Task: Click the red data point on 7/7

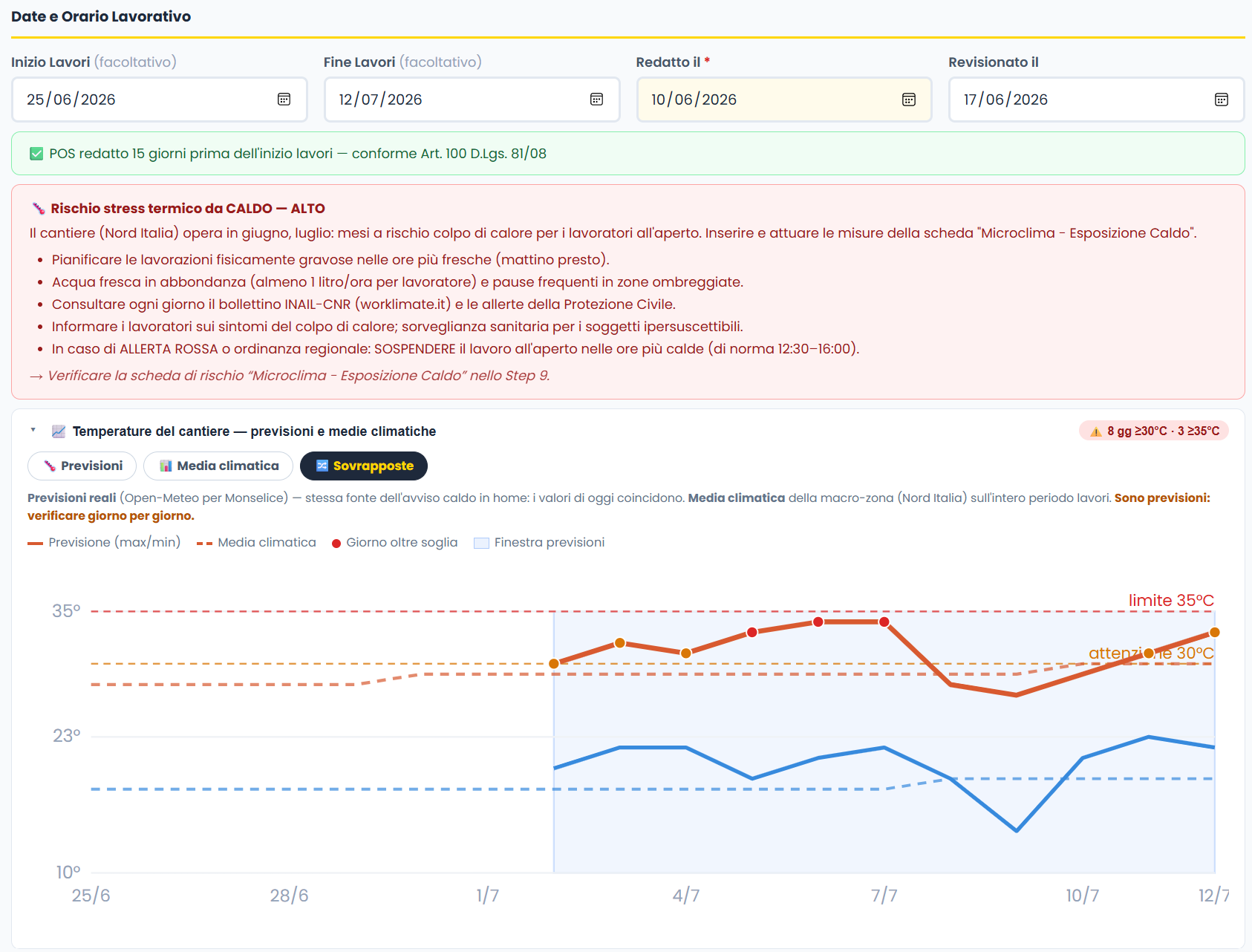Action: 884,622
